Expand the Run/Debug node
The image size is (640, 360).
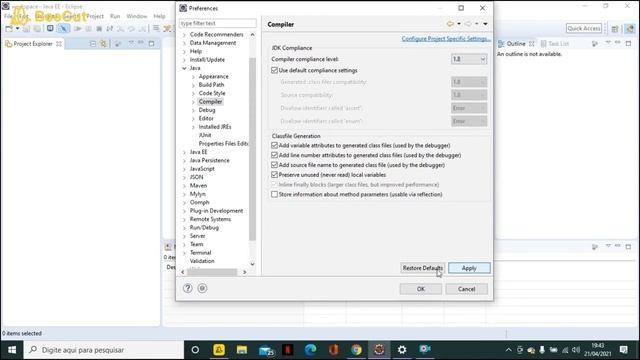click(x=184, y=228)
